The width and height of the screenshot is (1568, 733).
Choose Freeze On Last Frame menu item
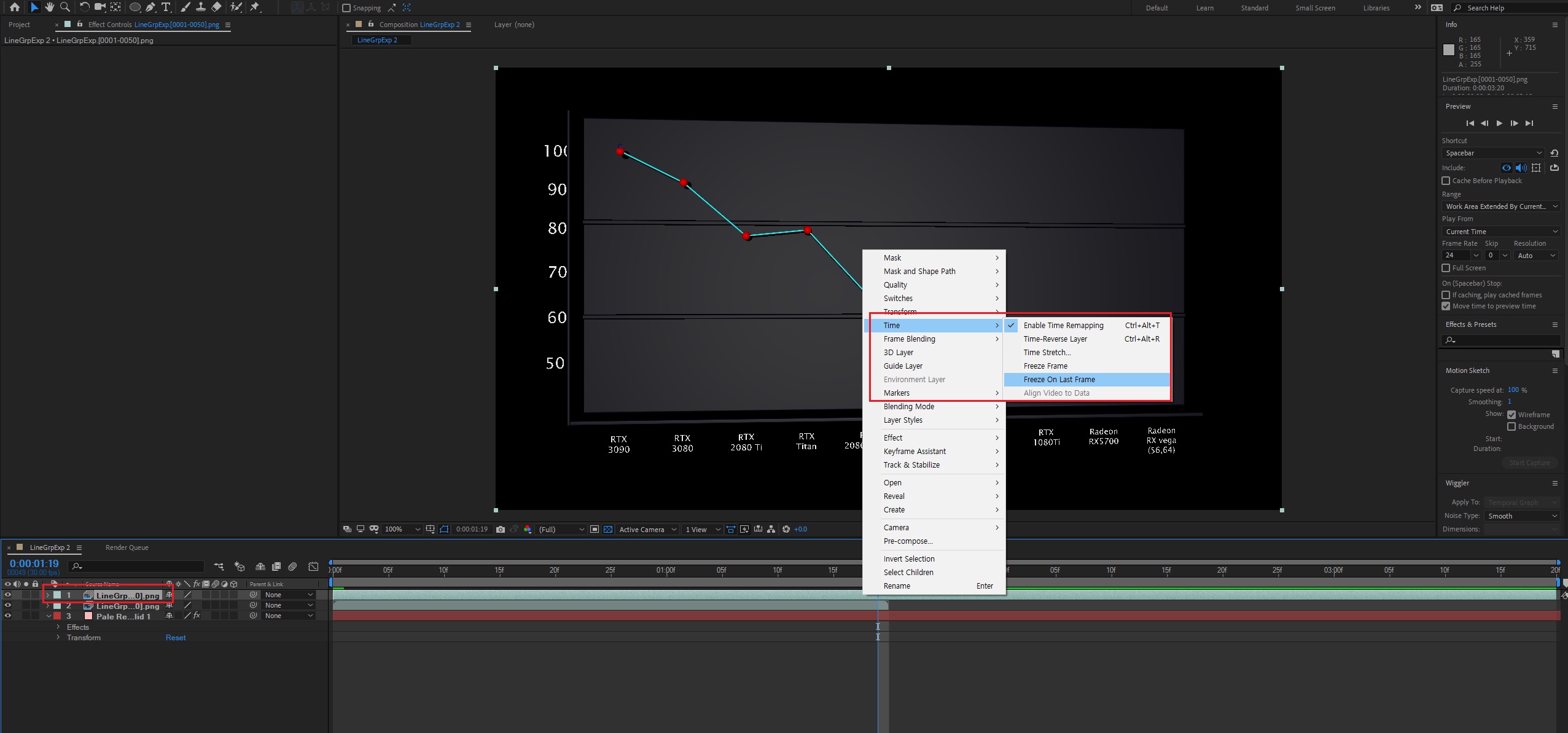[1059, 379]
